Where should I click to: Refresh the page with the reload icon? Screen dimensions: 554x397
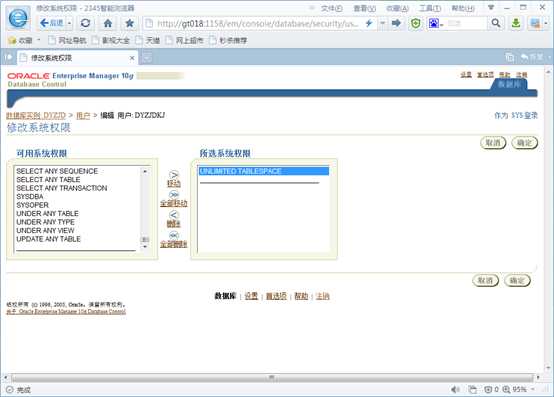[x=86, y=23]
